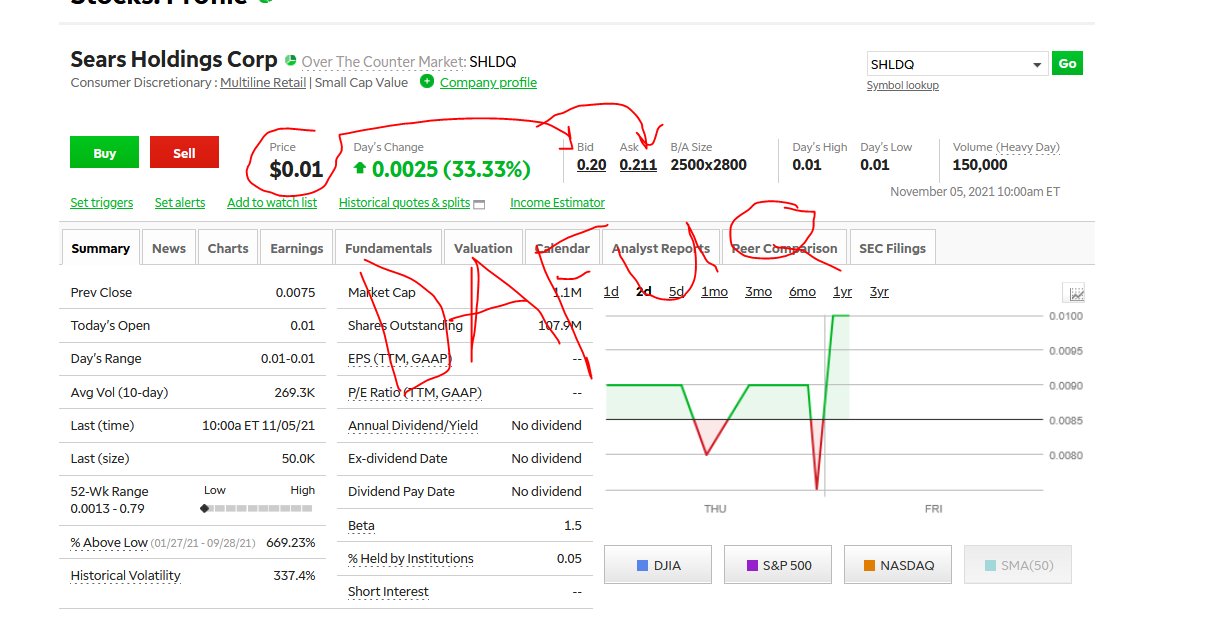Go to the SEC Filings tab
1223x620 pixels.
(x=892, y=248)
